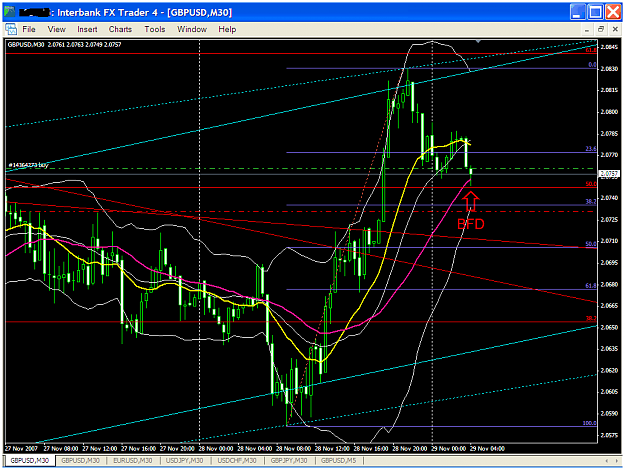
Task: Minimize the Interbank FX Trader window
Action: pyautogui.click(x=577, y=12)
